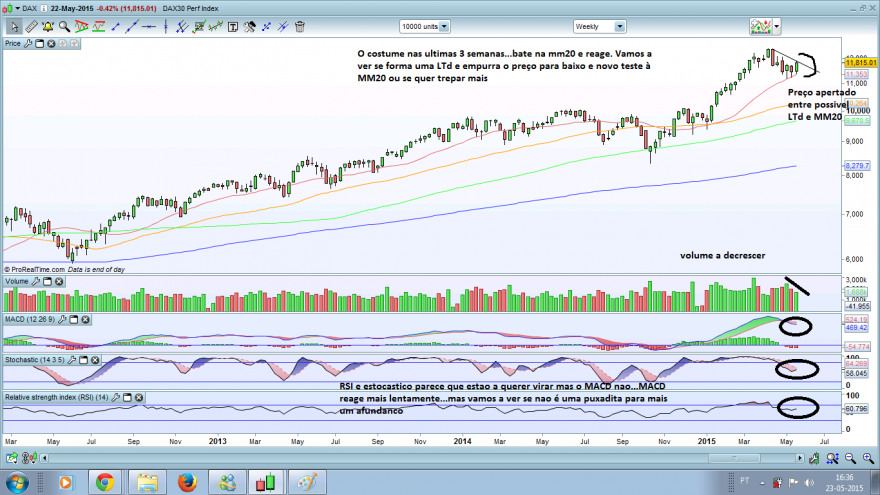Select the magnifying glass zoom tool
Image resolution: width=880 pixels, height=495 pixels.
click(x=65, y=26)
